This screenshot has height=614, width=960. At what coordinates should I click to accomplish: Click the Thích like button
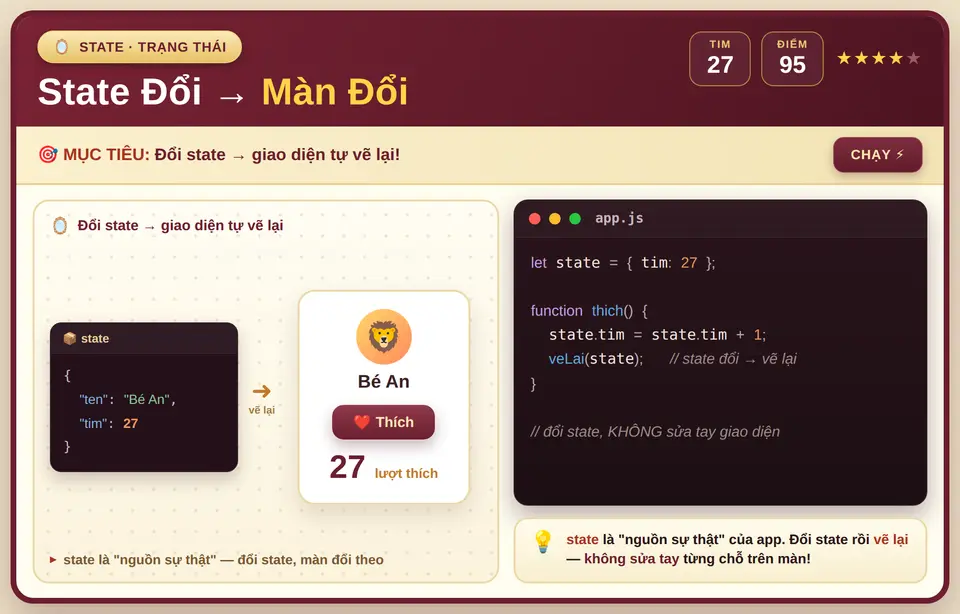coord(383,422)
